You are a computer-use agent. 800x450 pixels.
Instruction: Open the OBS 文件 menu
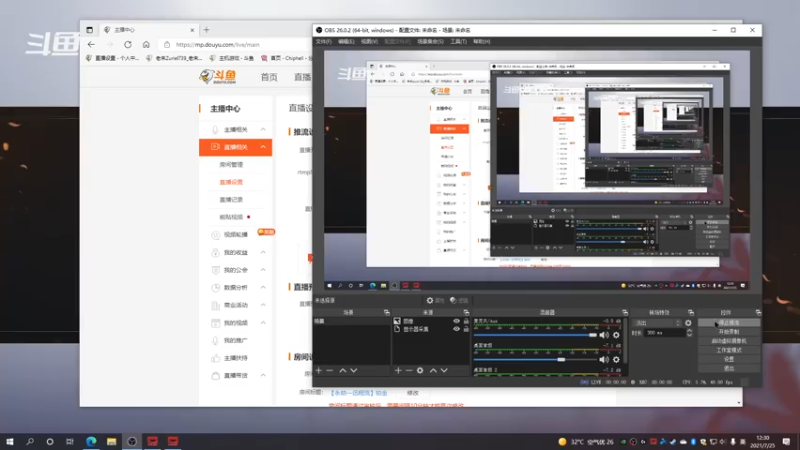[323, 41]
